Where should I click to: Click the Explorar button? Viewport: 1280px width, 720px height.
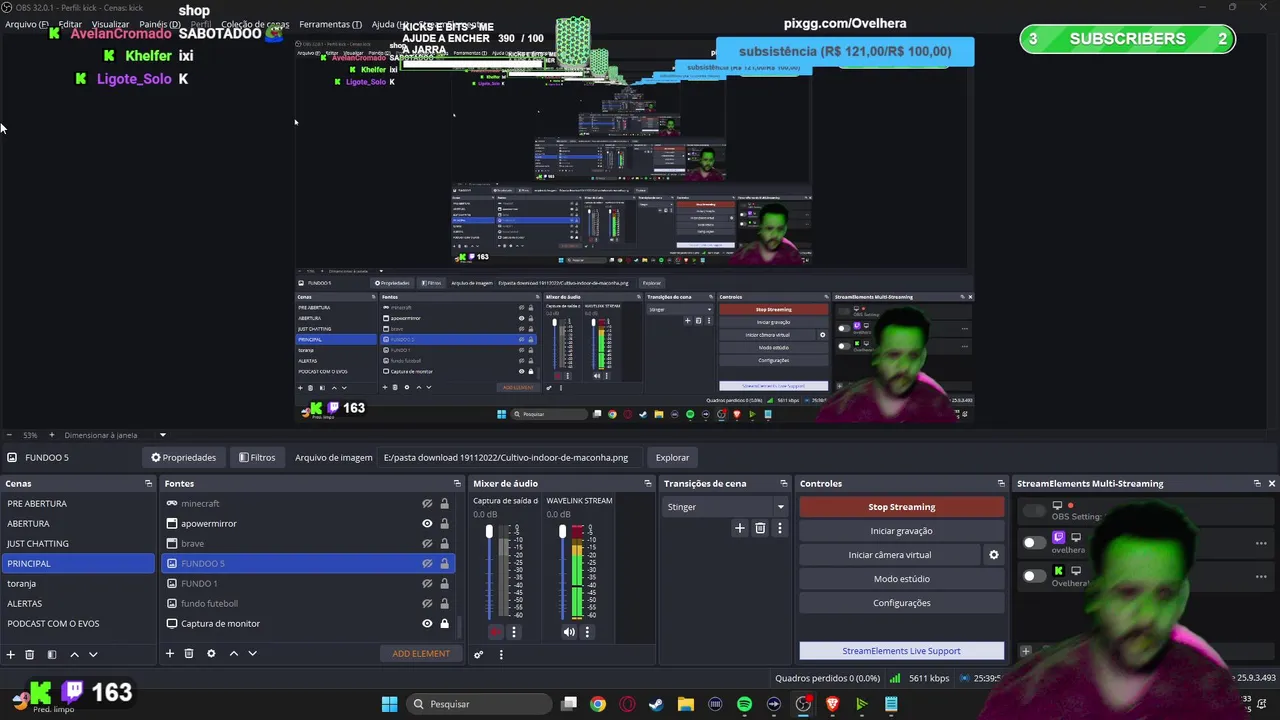point(672,457)
